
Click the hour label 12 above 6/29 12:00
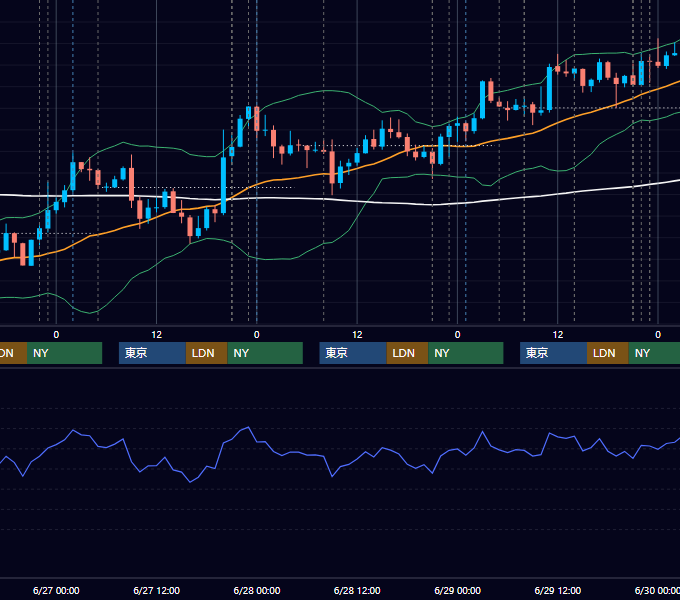coord(558,335)
